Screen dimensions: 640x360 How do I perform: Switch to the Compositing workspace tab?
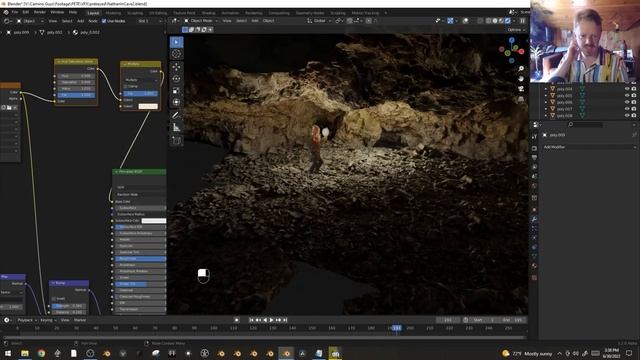279,13
